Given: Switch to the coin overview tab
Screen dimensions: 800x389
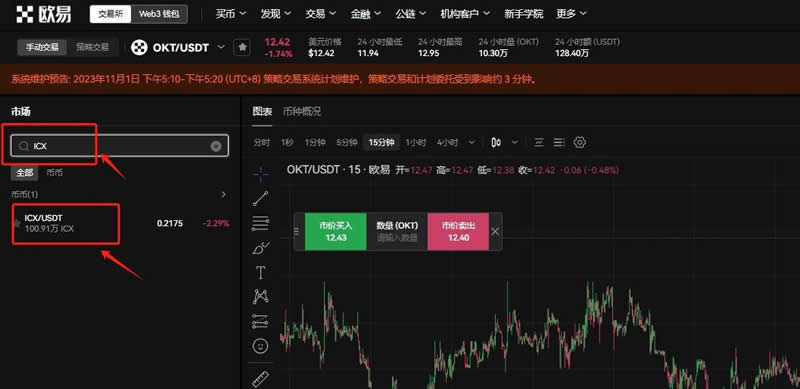Looking at the screenshot, I should [302, 111].
